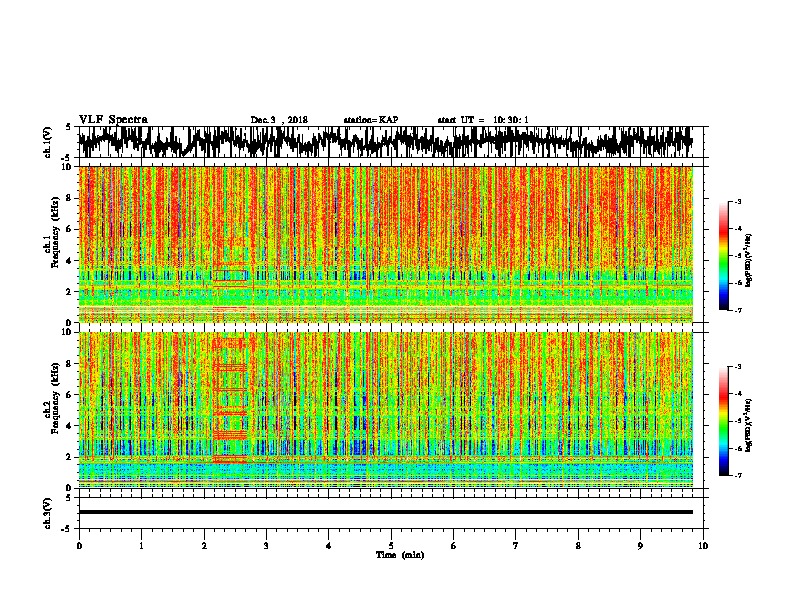Click the ch.1 colorbar 'log(PSD)(V²/Hz)' label
Screen dimensions: 792x612
click(x=749, y=261)
